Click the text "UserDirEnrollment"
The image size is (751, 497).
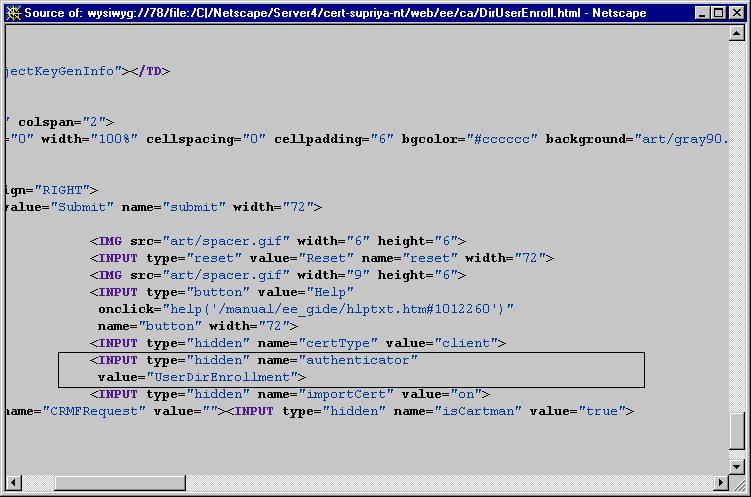222,377
